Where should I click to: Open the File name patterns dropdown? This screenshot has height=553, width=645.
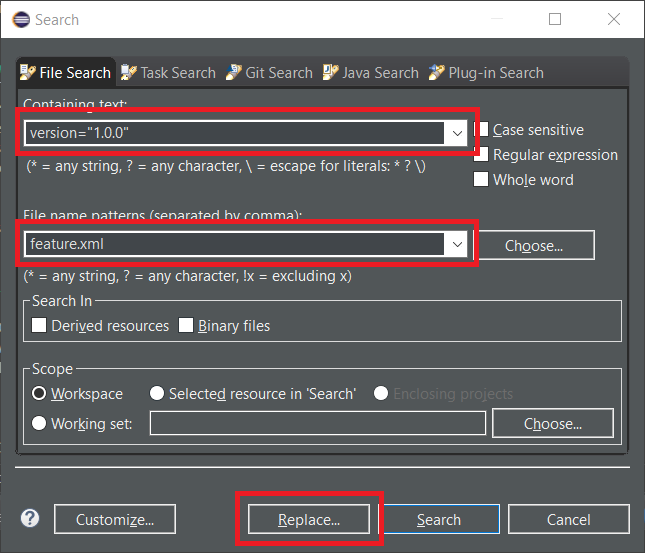point(457,244)
